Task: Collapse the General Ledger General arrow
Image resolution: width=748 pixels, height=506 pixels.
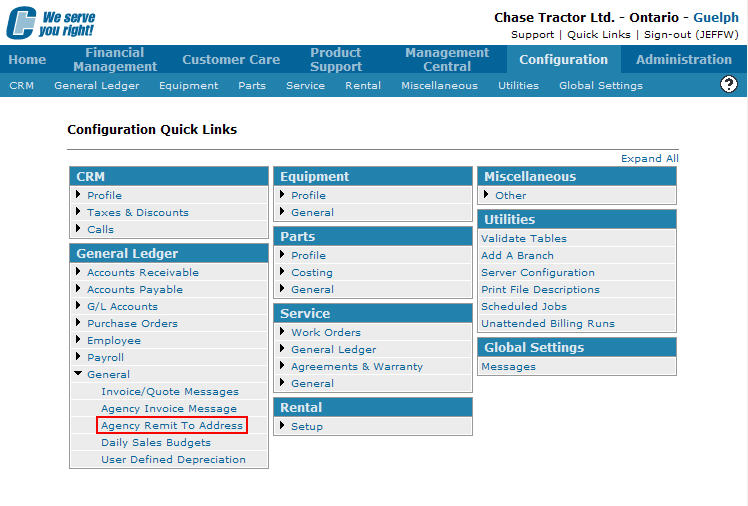Action: click(x=78, y=373)
